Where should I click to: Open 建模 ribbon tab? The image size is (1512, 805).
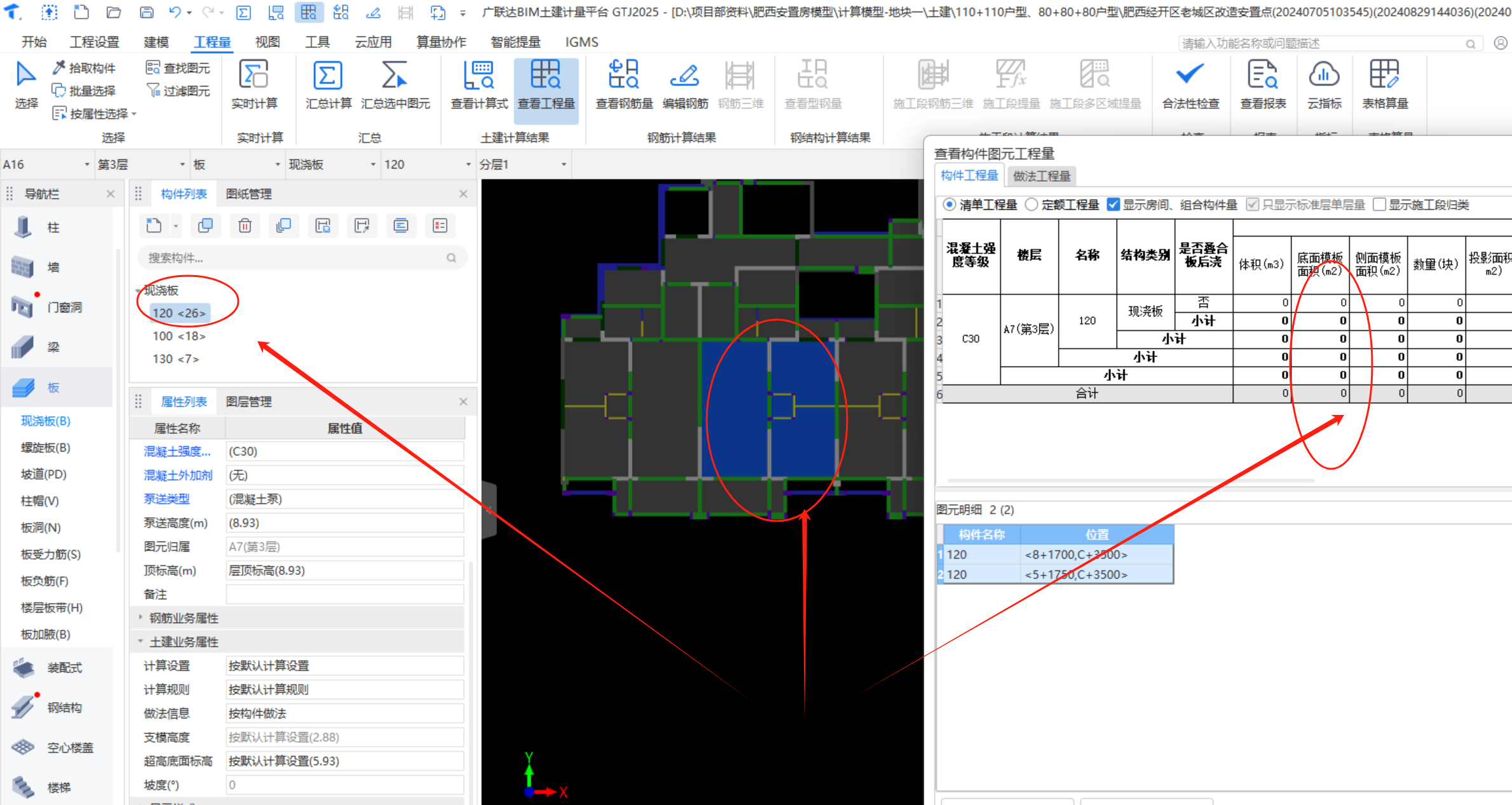156,42
